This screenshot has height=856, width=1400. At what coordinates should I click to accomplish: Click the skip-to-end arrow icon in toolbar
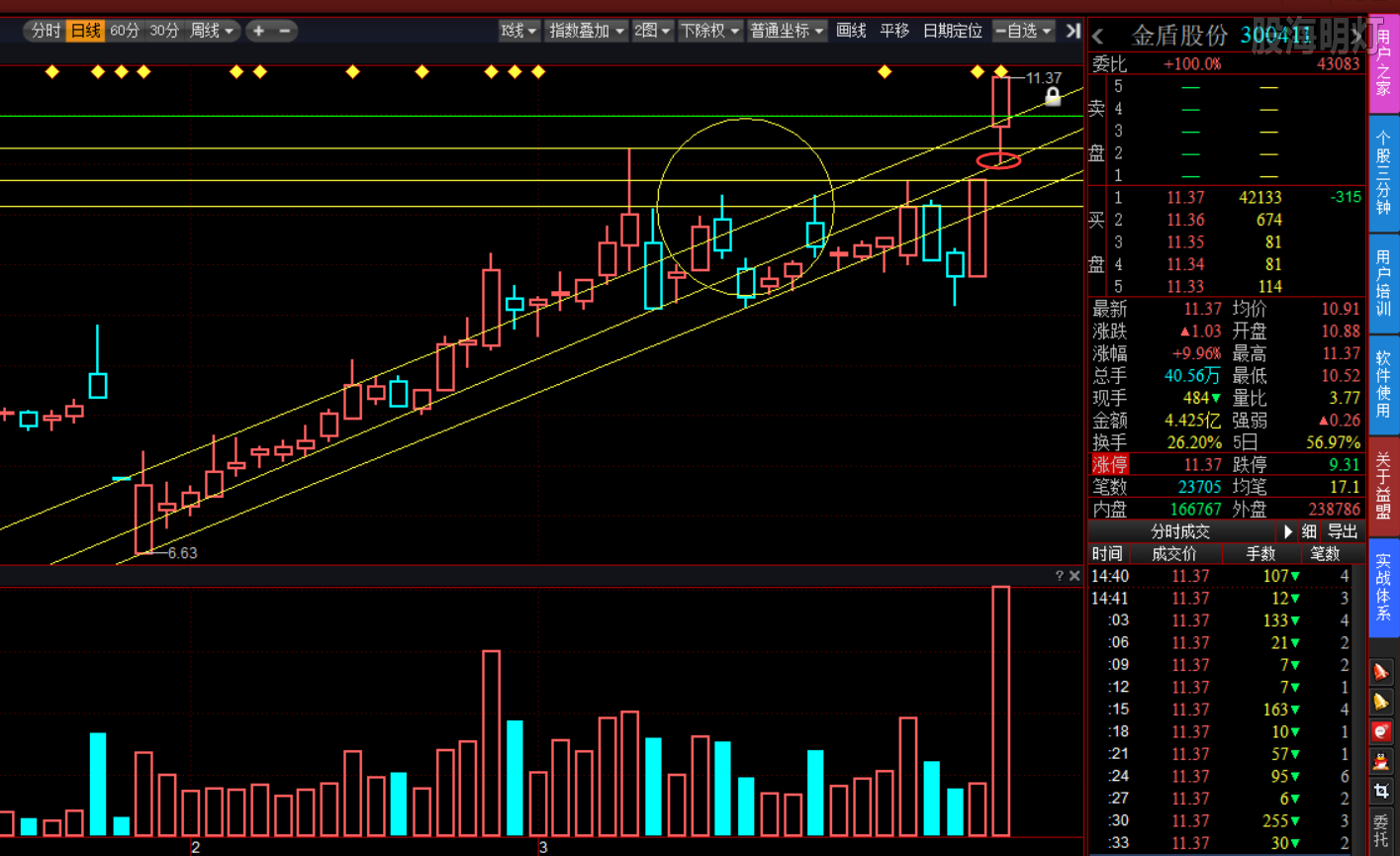click(x=1073, y=31)
